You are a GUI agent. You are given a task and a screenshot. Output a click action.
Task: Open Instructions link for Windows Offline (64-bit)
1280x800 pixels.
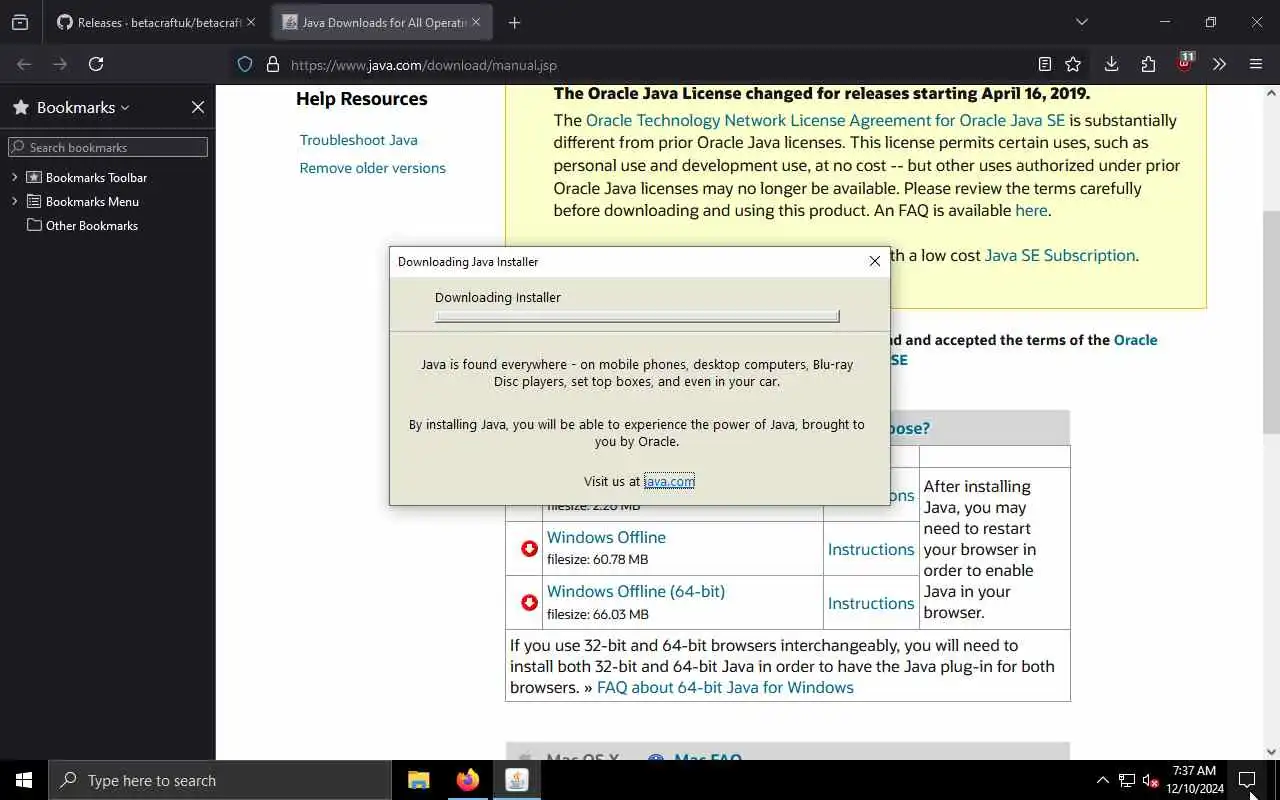pos(871,603)
